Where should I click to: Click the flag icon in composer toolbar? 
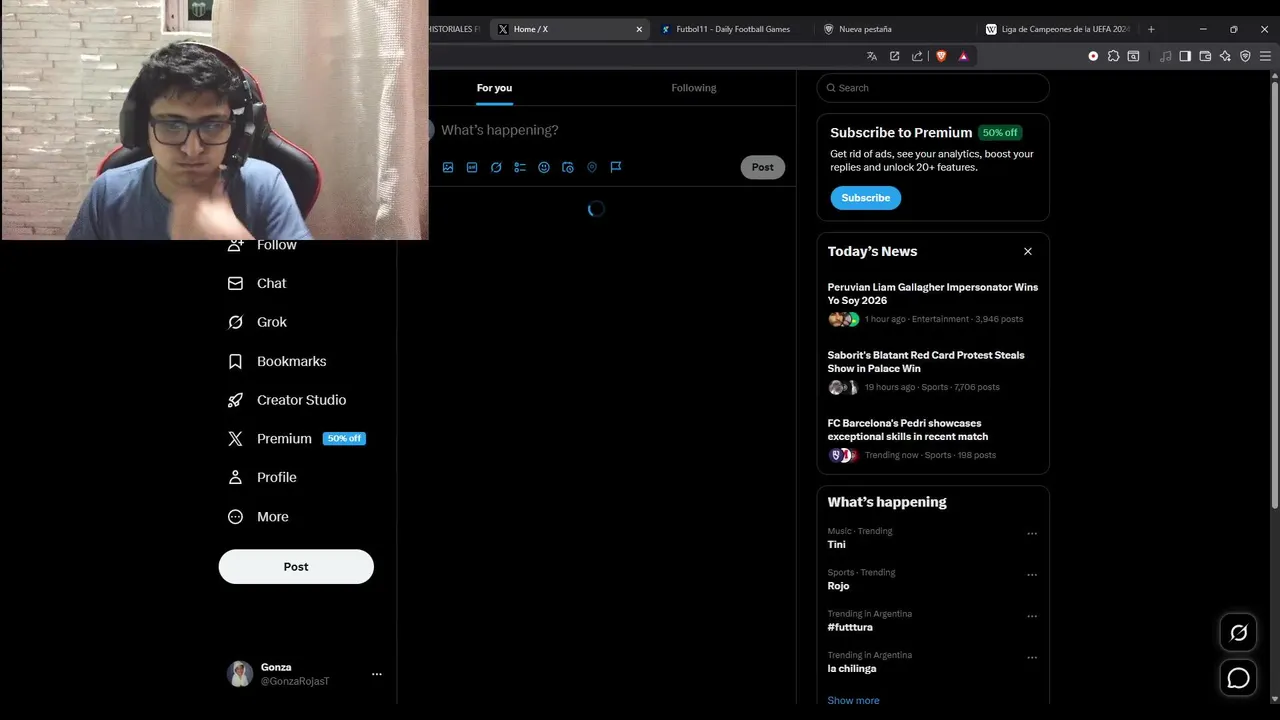click(616, 167)
